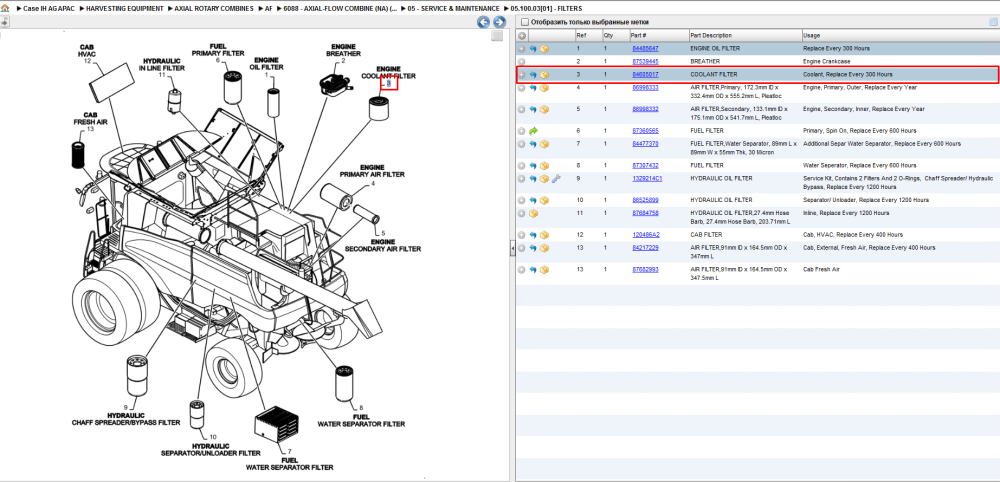Open the icon right of parts list header
This screenshot has width=1000, height=482.
(993, 22)
